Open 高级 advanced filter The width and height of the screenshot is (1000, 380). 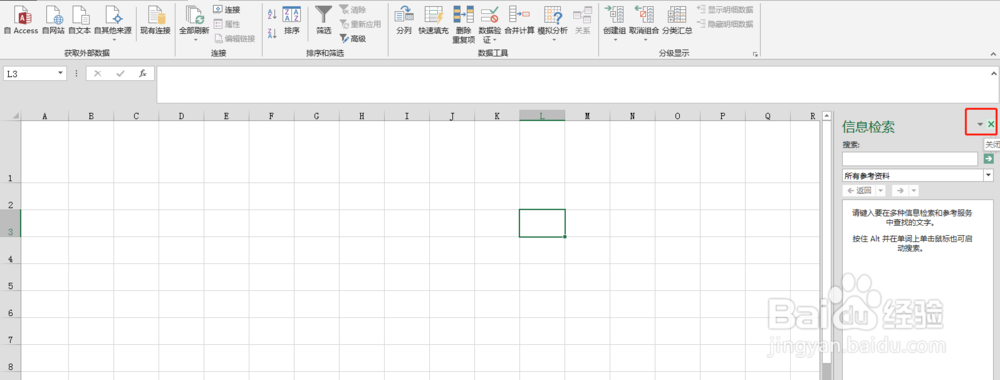(x=353, y=39)
